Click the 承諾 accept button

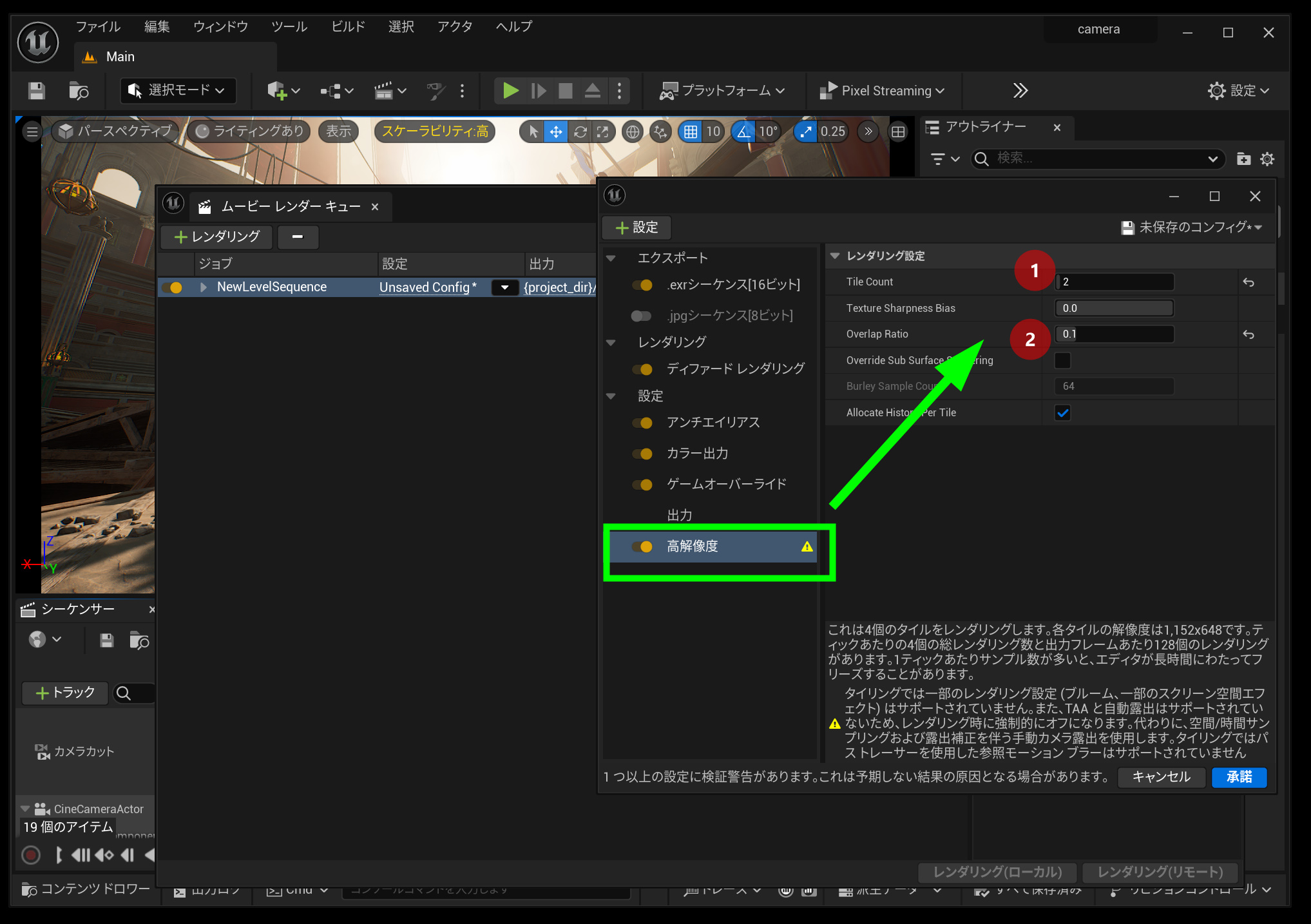click(1238, 777)
